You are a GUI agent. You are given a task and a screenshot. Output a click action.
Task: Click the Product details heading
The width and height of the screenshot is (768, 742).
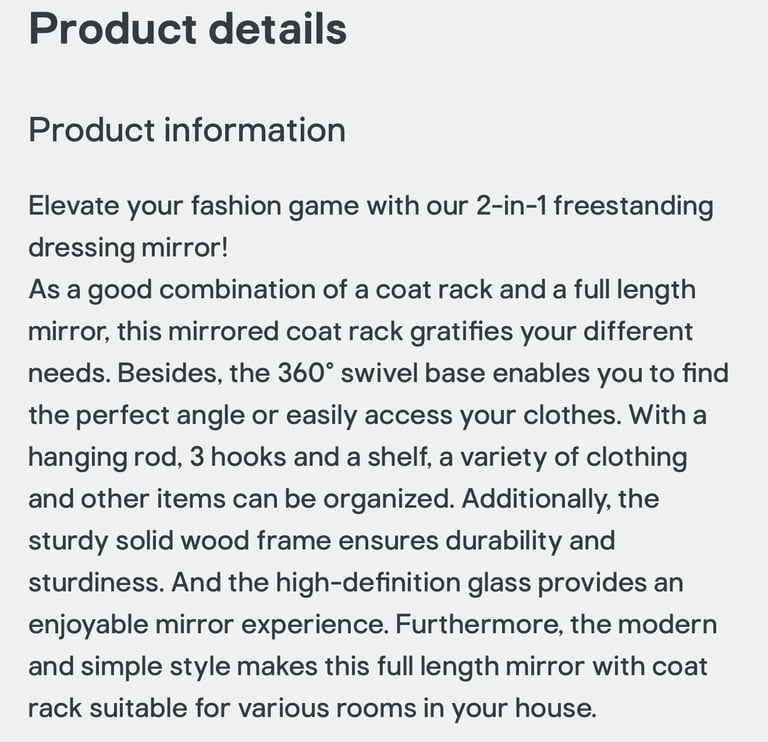tap(188, 29)
